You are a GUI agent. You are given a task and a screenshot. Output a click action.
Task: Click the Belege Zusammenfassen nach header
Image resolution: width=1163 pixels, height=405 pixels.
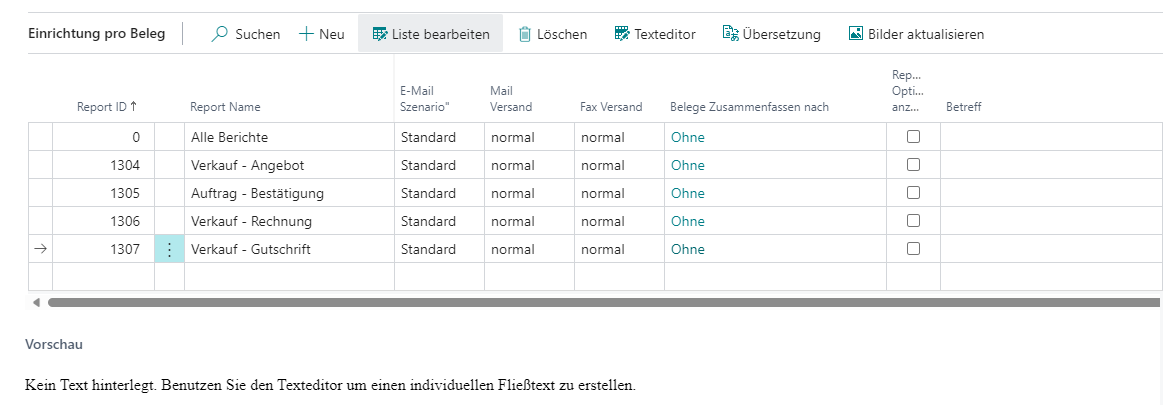[749, 107]
